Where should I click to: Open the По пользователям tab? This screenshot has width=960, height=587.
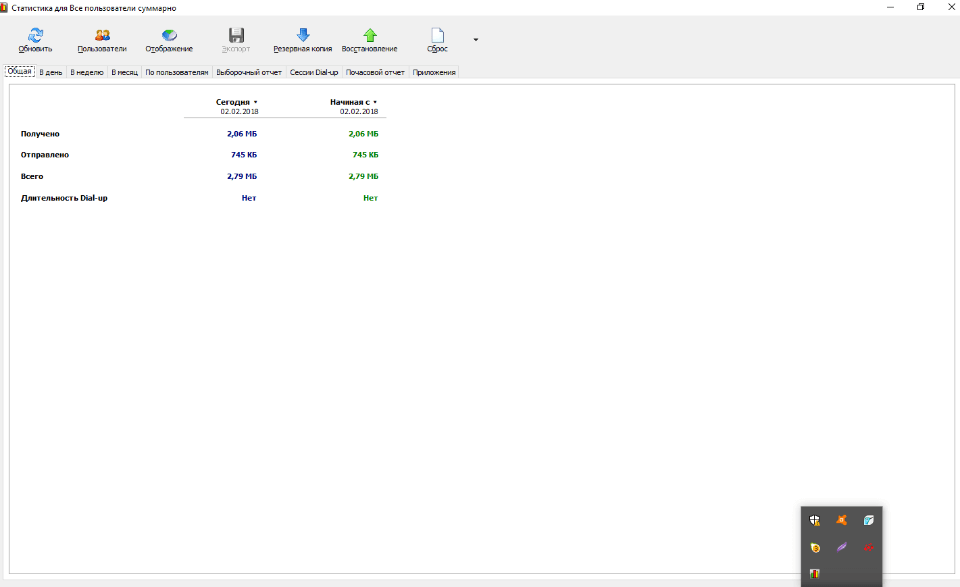[x=177, y=72]
